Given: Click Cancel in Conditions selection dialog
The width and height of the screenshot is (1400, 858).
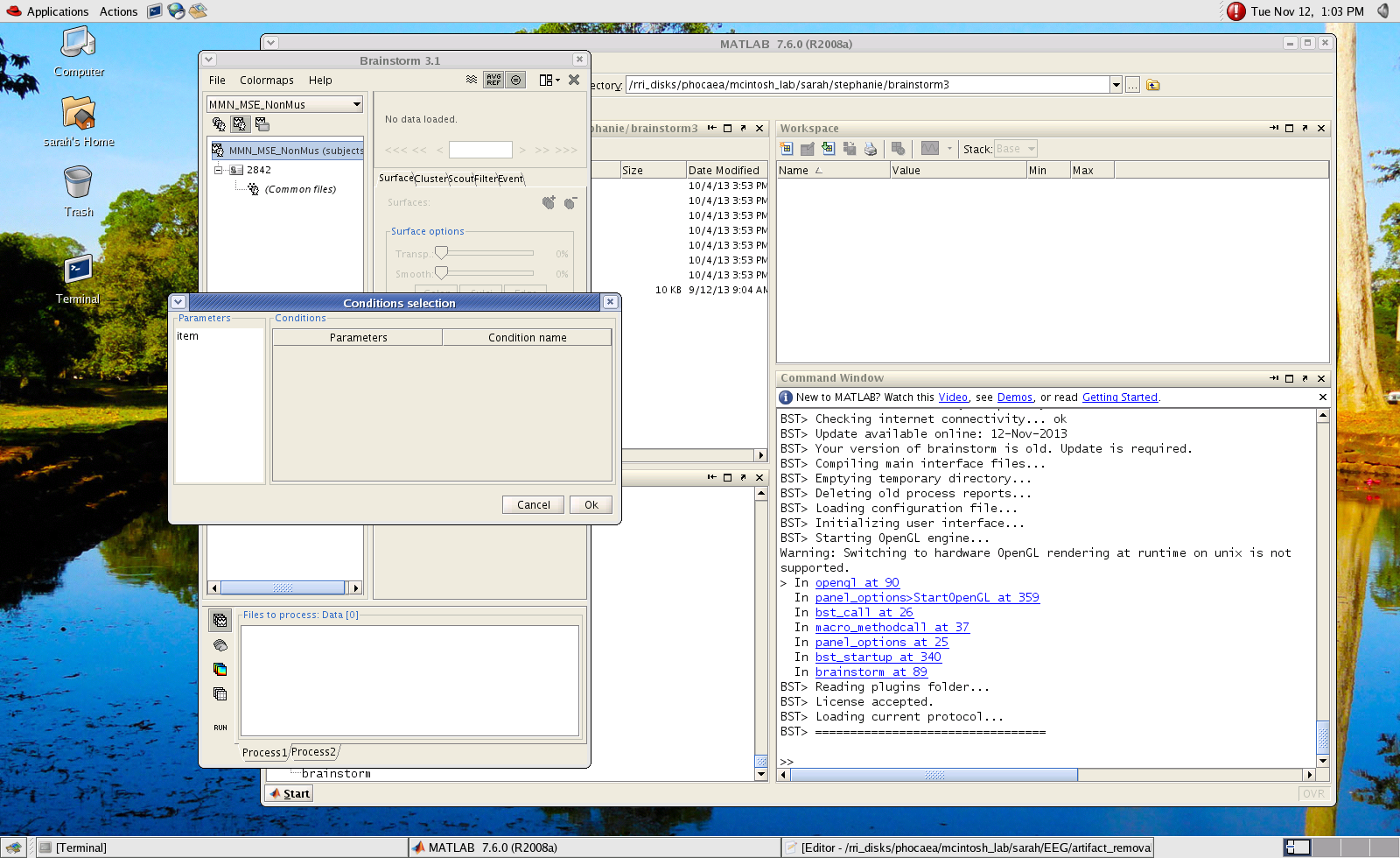Looking at the screenshot, I should click(x=534, y=504).
